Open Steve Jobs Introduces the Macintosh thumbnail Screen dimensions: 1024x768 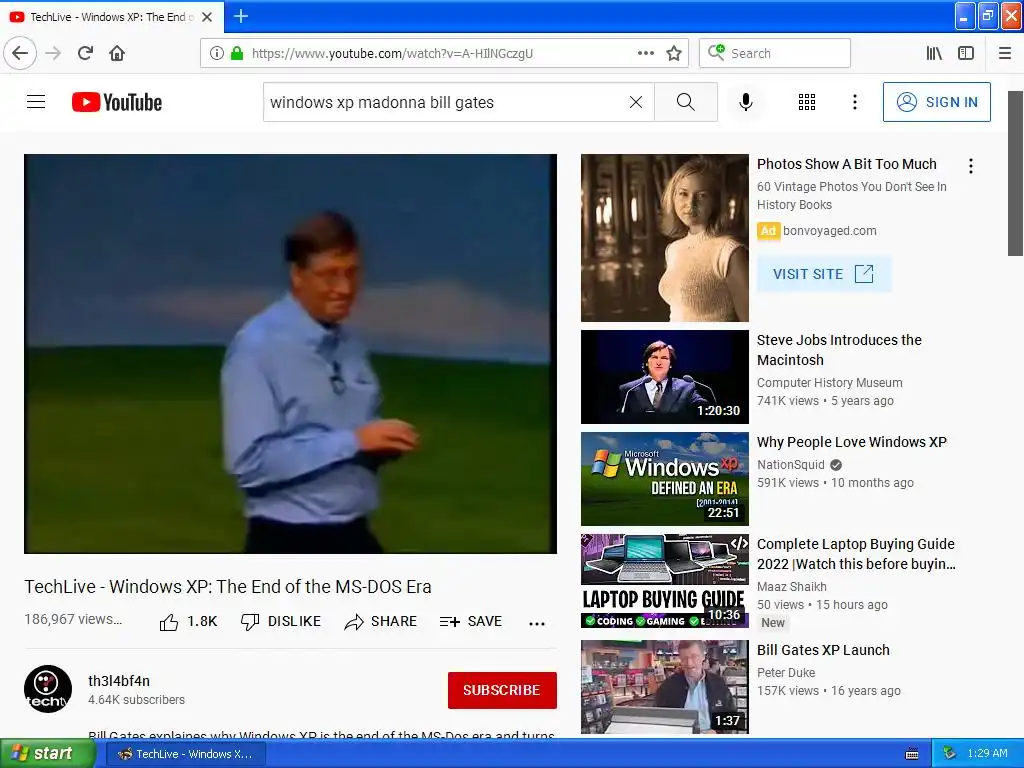coord(665,377)
